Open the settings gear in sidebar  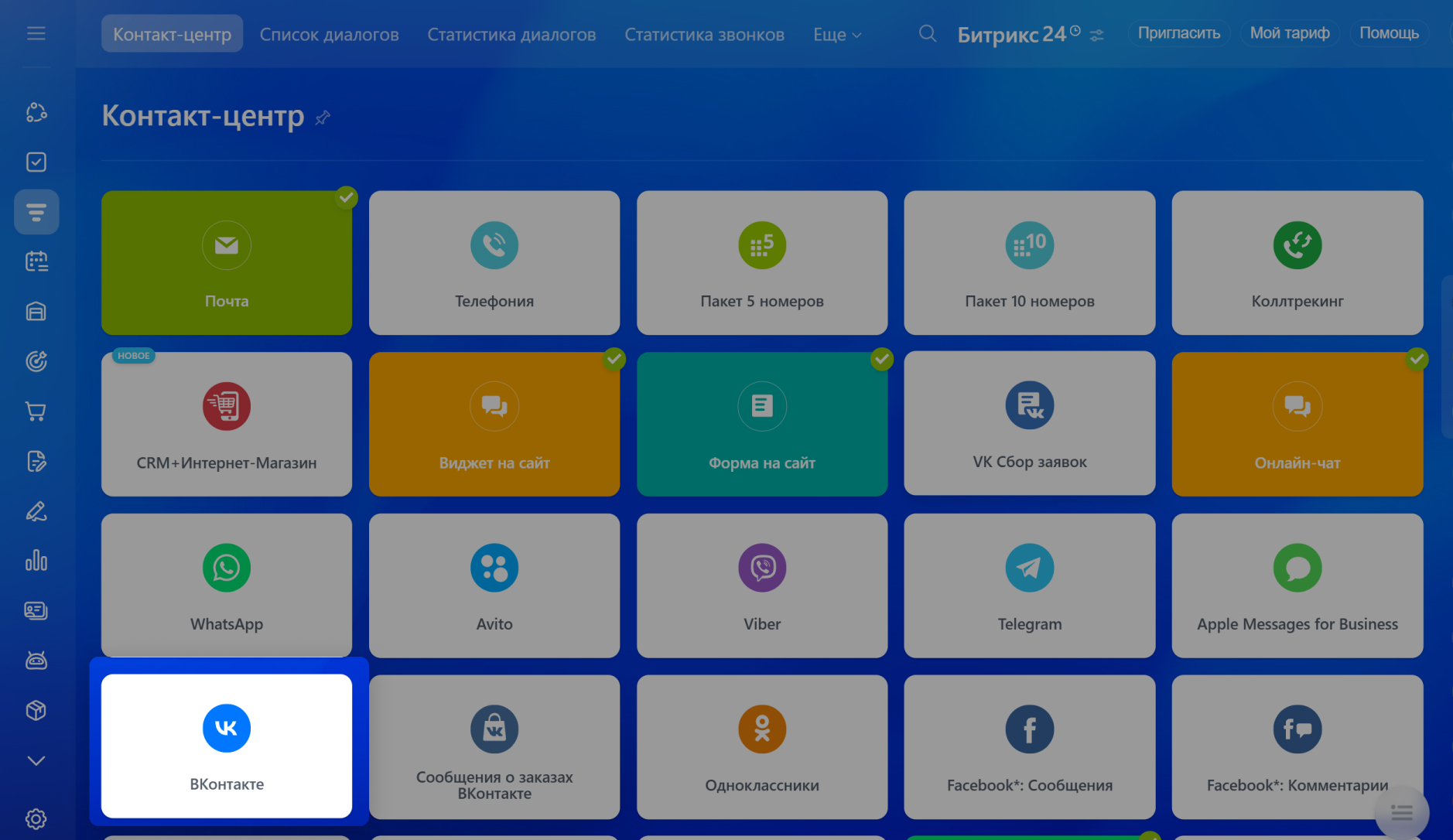[x=36, y=818]
